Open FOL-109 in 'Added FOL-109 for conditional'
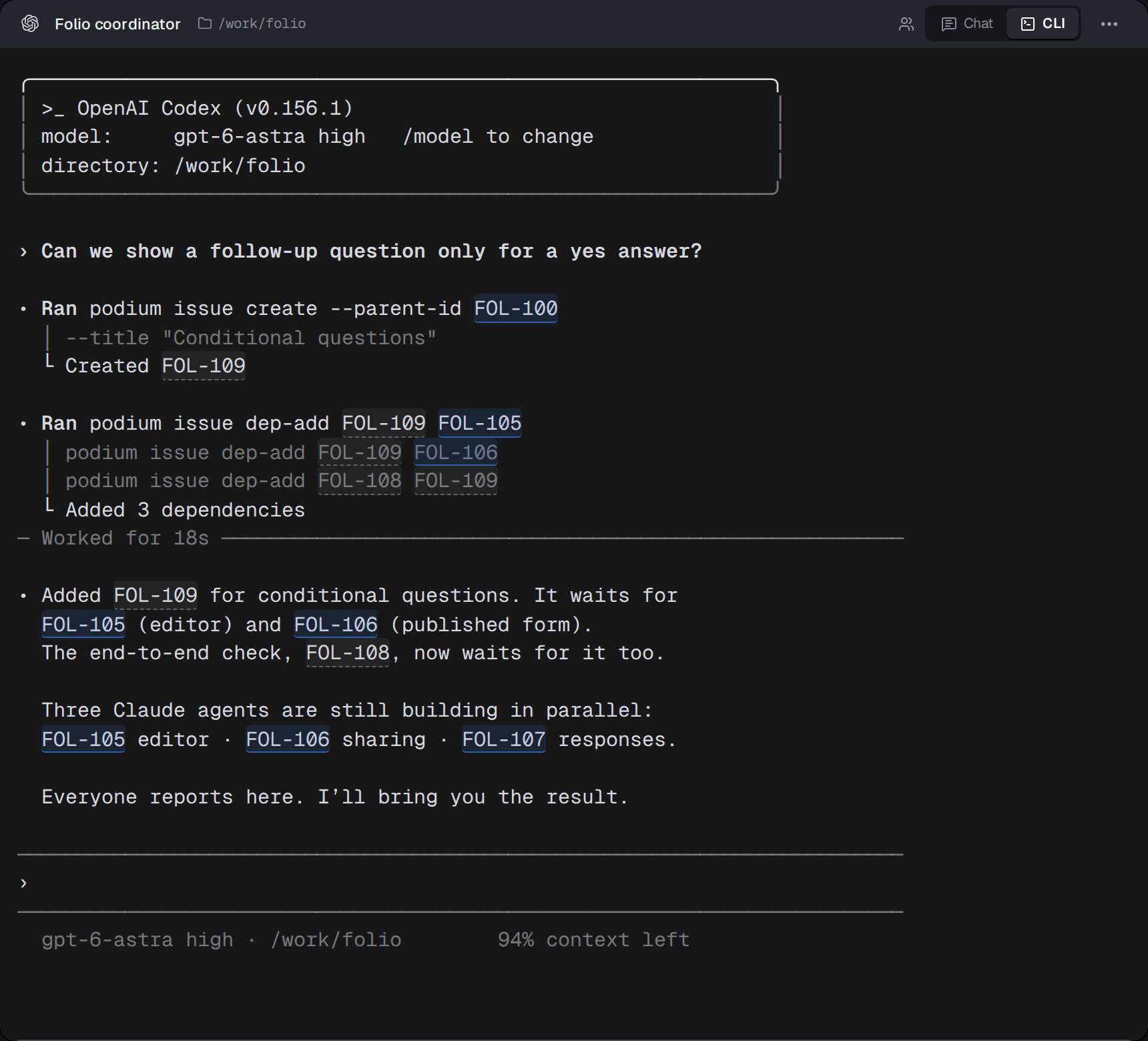1148x1041 pixels. (x=156, y=595)
